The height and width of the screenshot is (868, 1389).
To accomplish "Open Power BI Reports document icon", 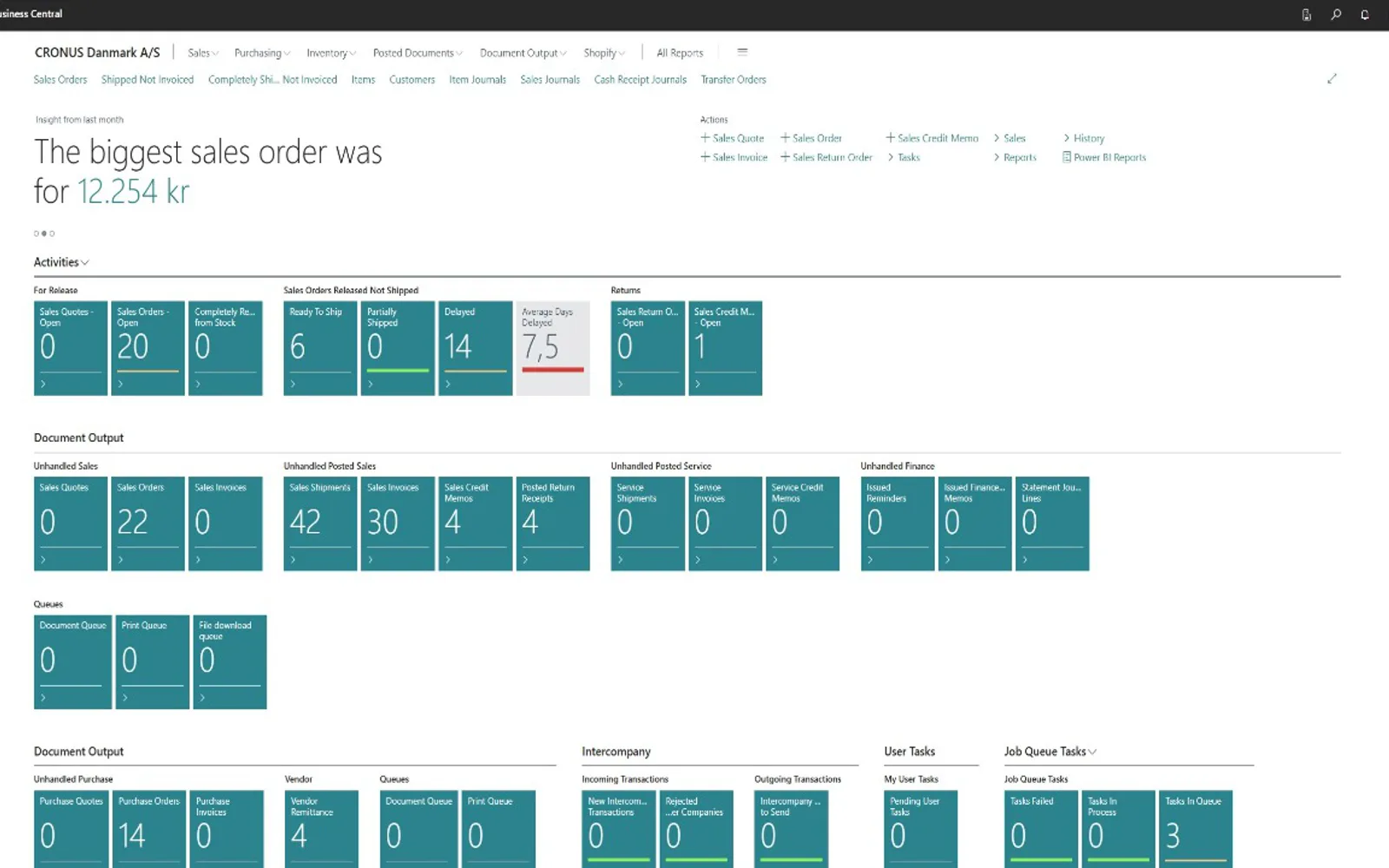I will pyautogui.click(x=1067, y=157).
